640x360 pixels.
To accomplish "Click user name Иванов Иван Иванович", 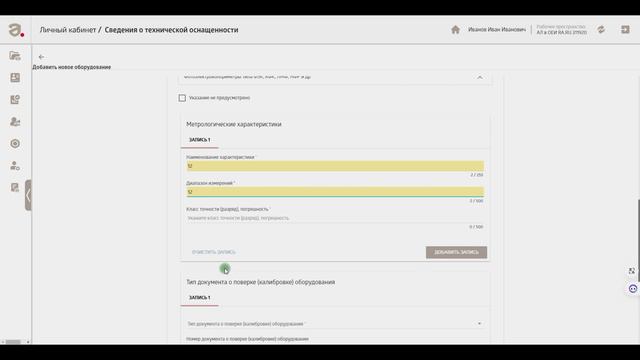I will (497, 30).
